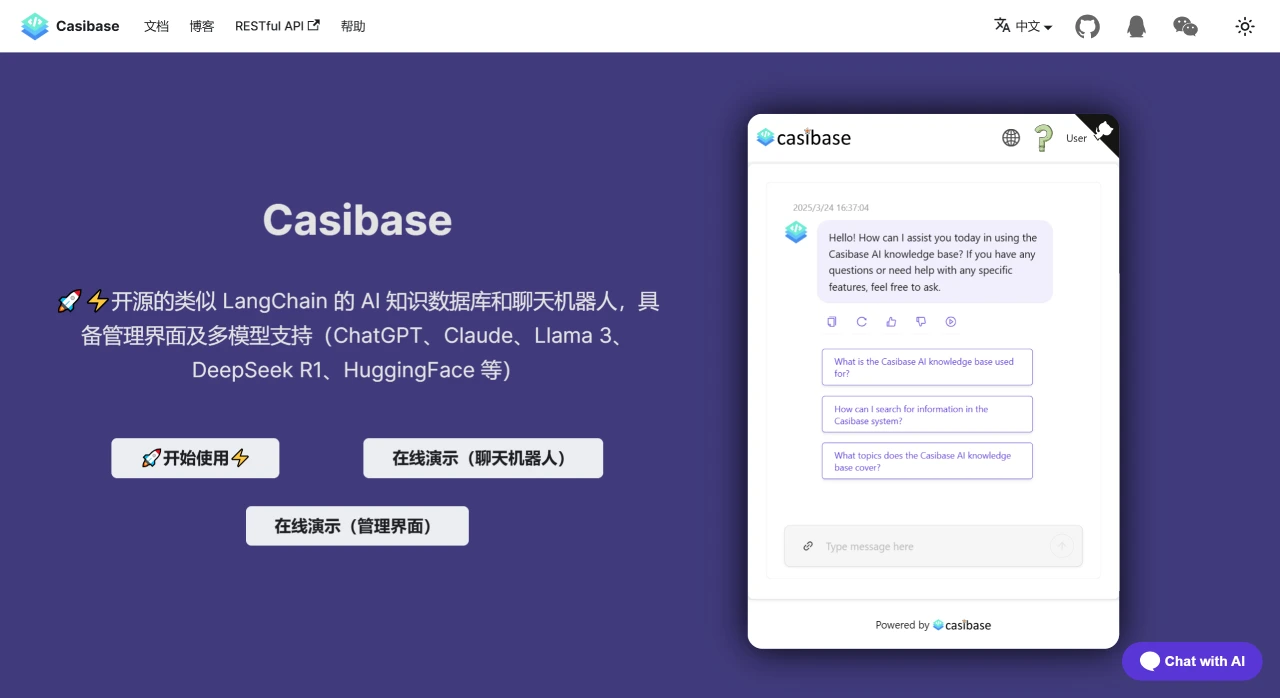Toggle the light/dark theme sun icon

(1245, 27)
